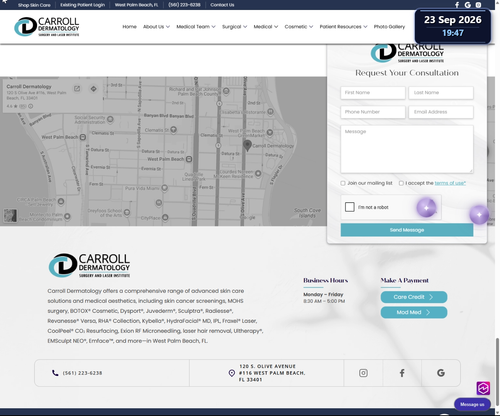Click the Mod Med payment button

coord(414,312)
